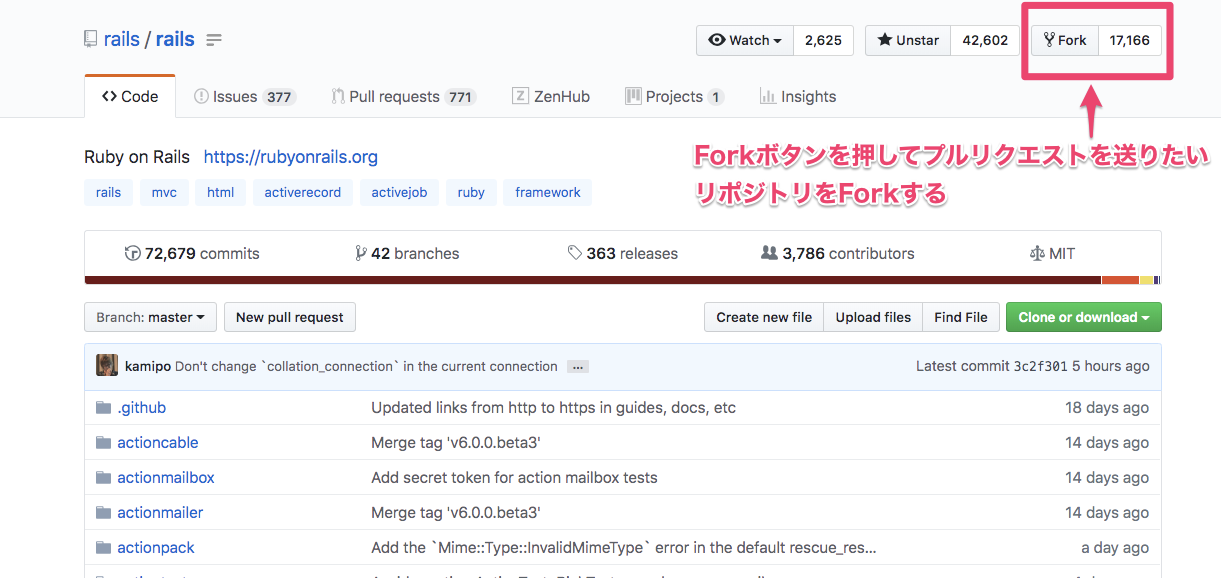
Task: Click the repository book icon beside rails
Action: (x=91, y=40)
